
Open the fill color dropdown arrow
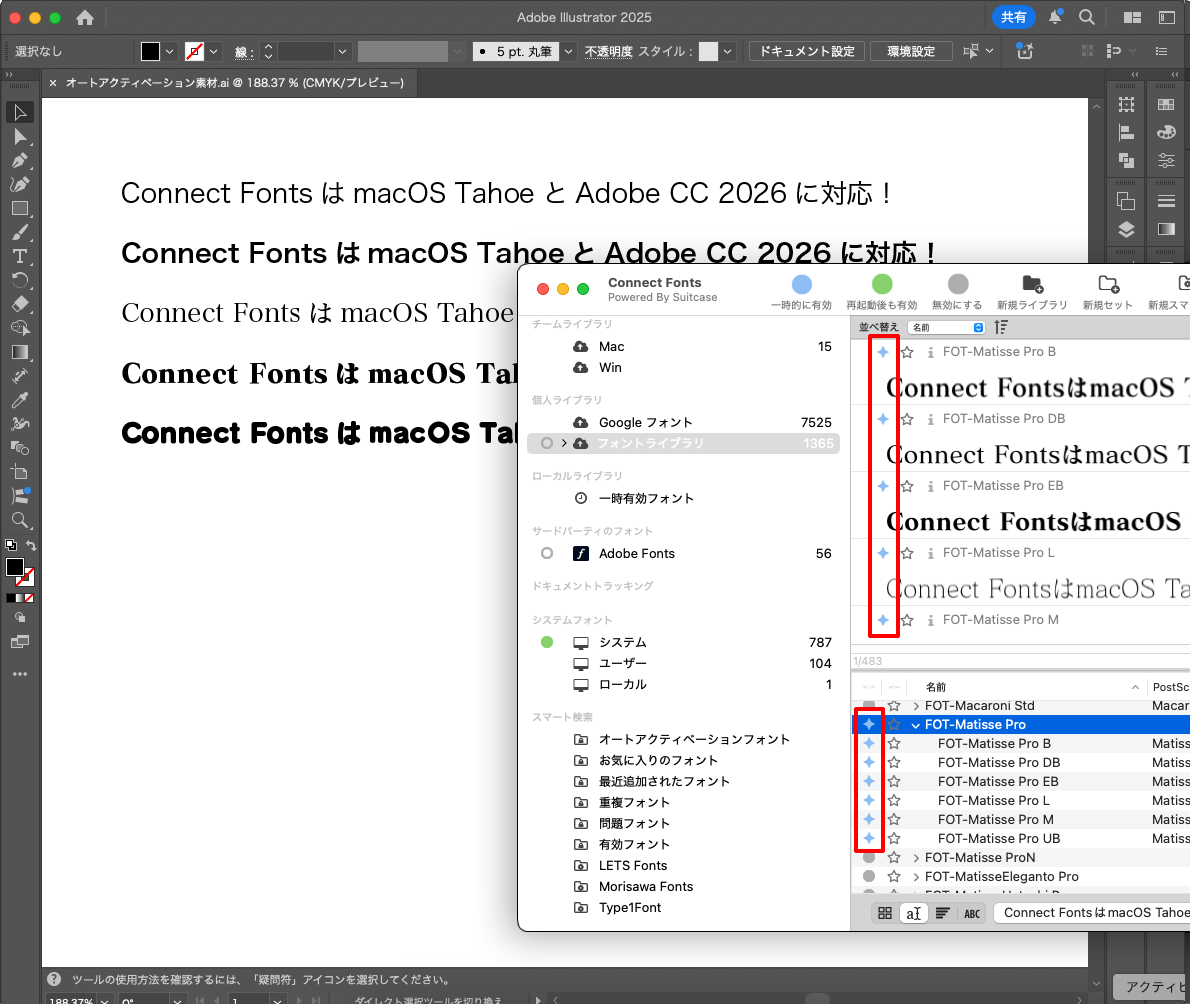coord(169,52)
